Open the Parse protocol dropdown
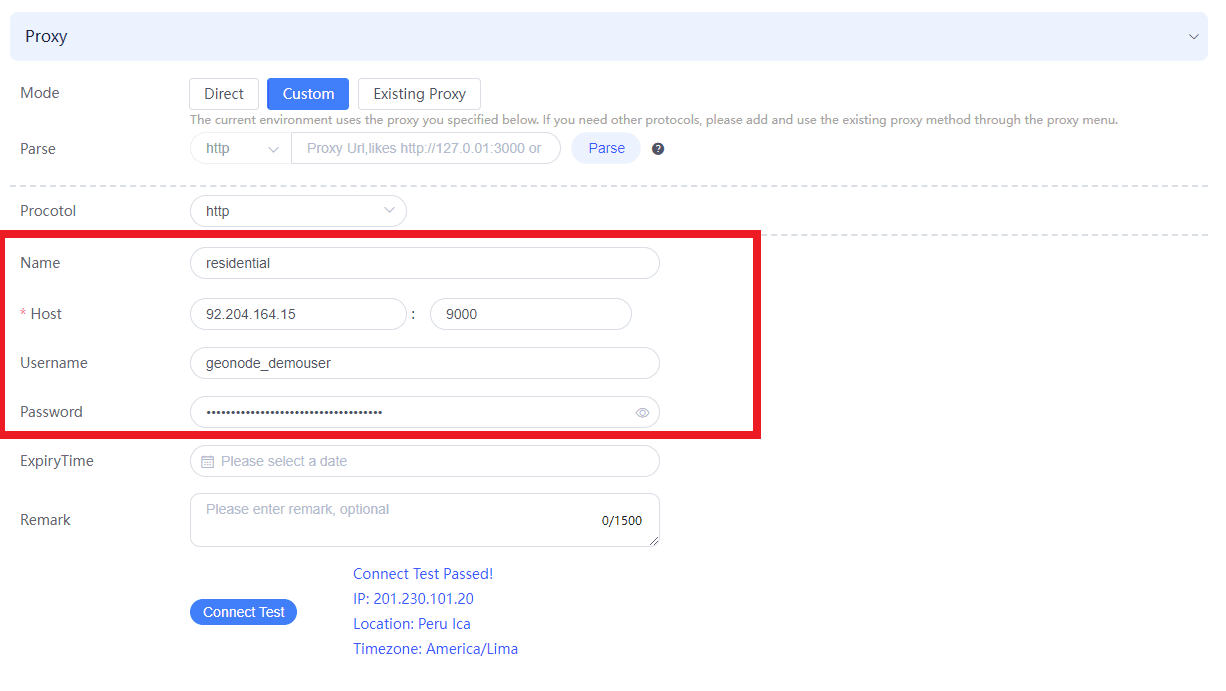 pyautogui.click(x=239, y=147)
